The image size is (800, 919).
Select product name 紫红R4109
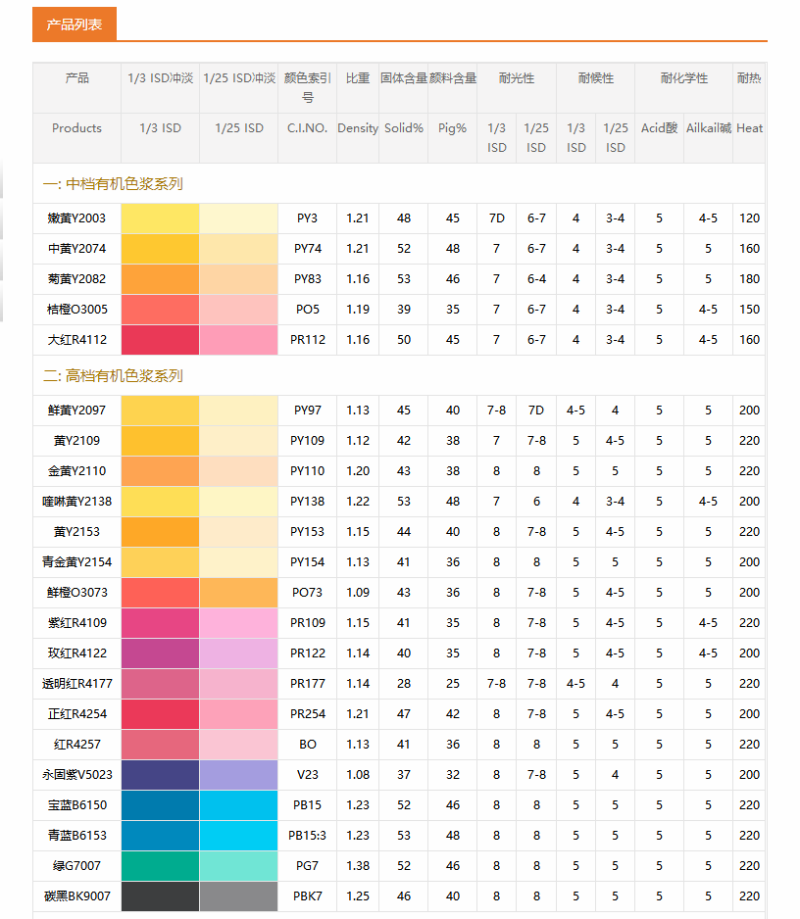77,623
